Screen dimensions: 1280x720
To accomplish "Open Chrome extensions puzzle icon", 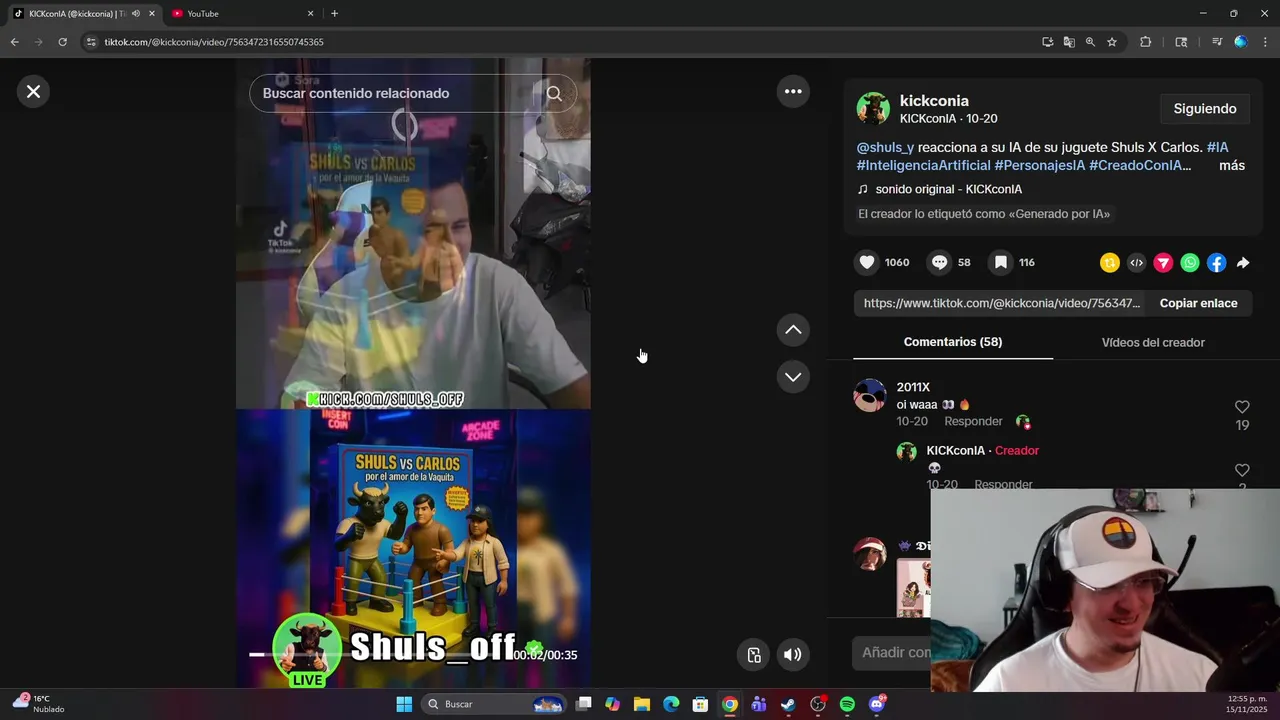I will click(x=1146, y=42).
